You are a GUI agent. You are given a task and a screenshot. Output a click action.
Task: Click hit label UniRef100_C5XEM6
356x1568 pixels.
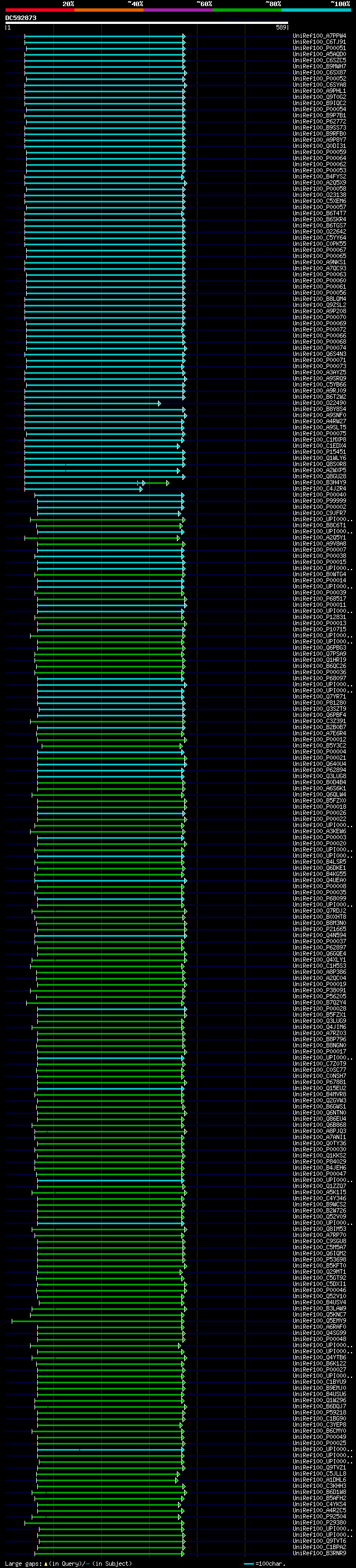(x=319, y=201)
